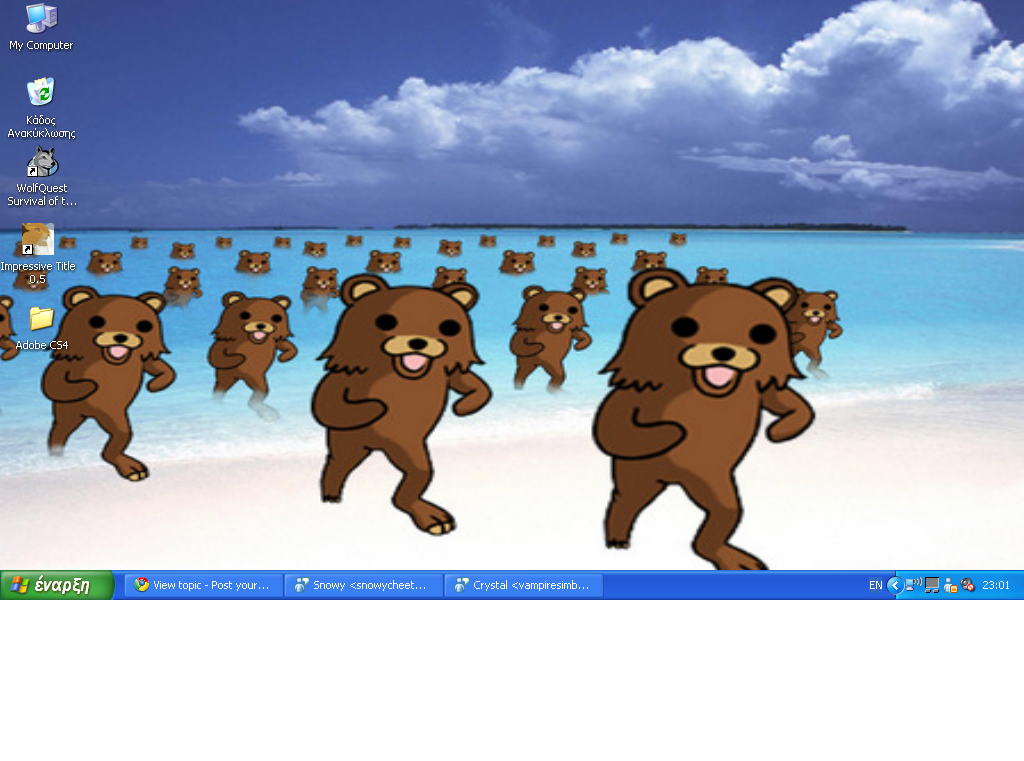
Task: Expand hidden tray icons with the arrow
Action: tap(895, 585)
